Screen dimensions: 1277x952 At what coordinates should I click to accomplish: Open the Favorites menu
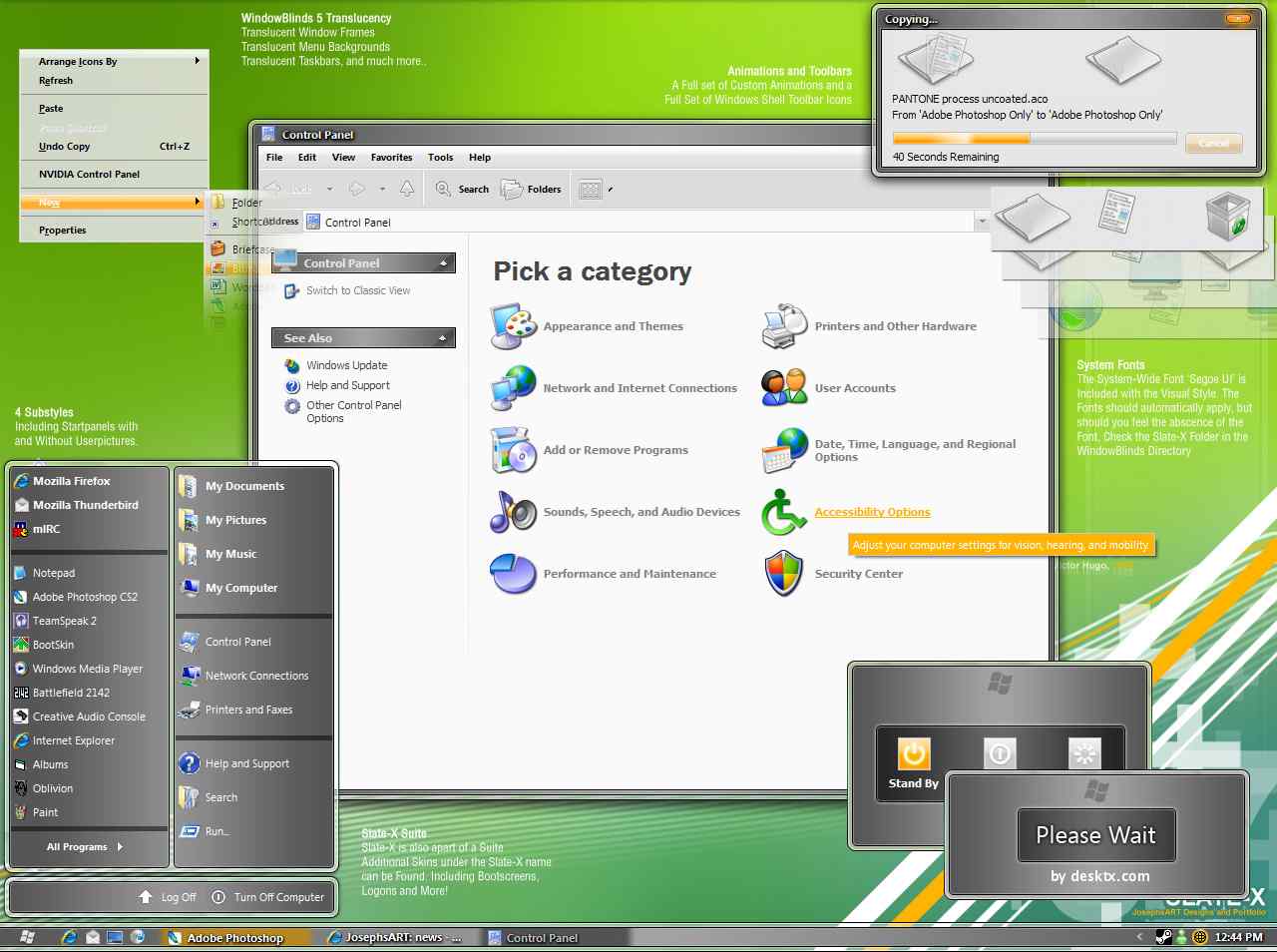[392, 157]
